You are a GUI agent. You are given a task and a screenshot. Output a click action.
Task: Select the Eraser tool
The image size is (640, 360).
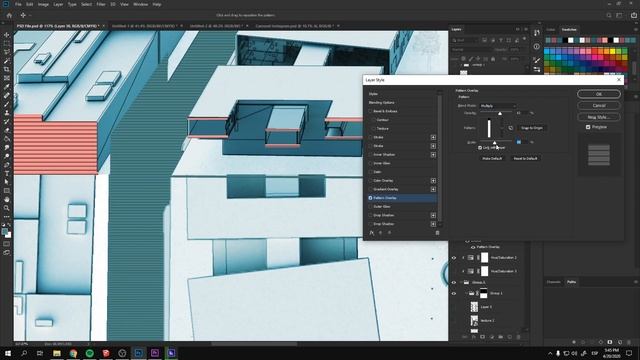[7, 130]
